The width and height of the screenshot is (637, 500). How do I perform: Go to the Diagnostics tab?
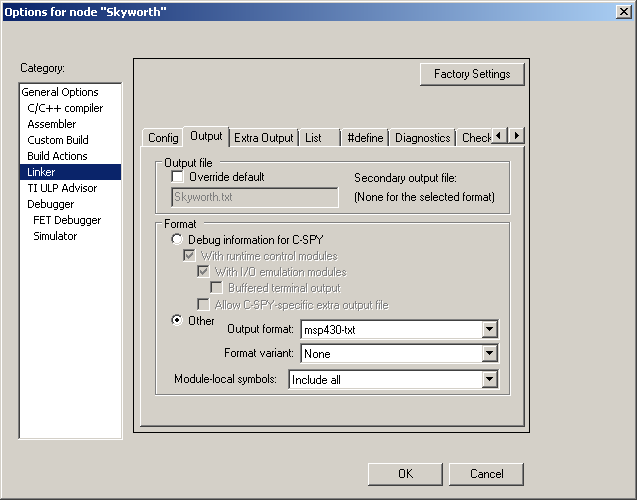[422, 138]
